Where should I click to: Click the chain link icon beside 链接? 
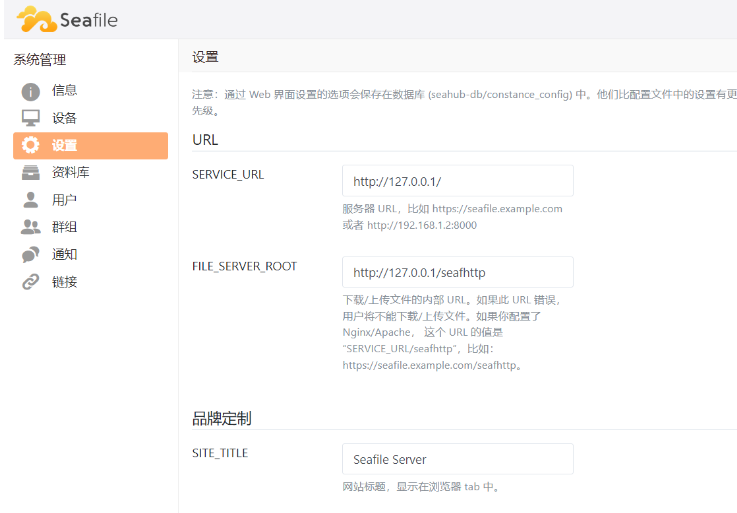click(31, 282)
